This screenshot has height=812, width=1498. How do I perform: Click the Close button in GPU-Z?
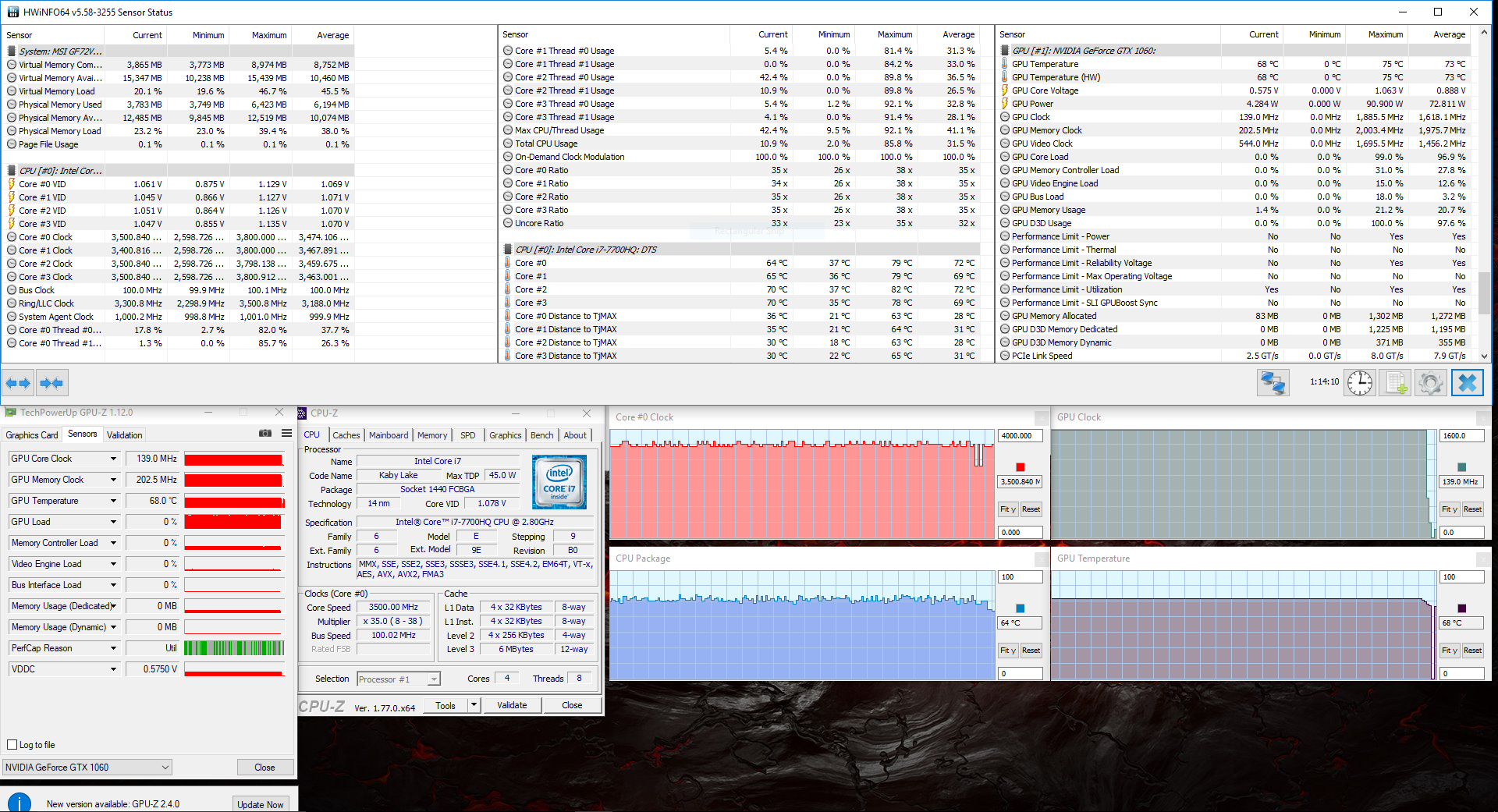(264, 767)
